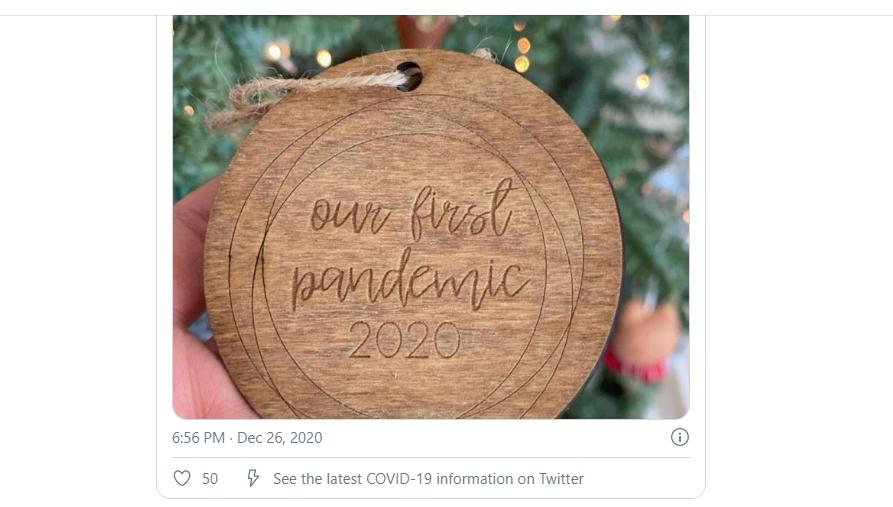
Task: Click the empty area right of the tweet card
Action: [797, 256]
